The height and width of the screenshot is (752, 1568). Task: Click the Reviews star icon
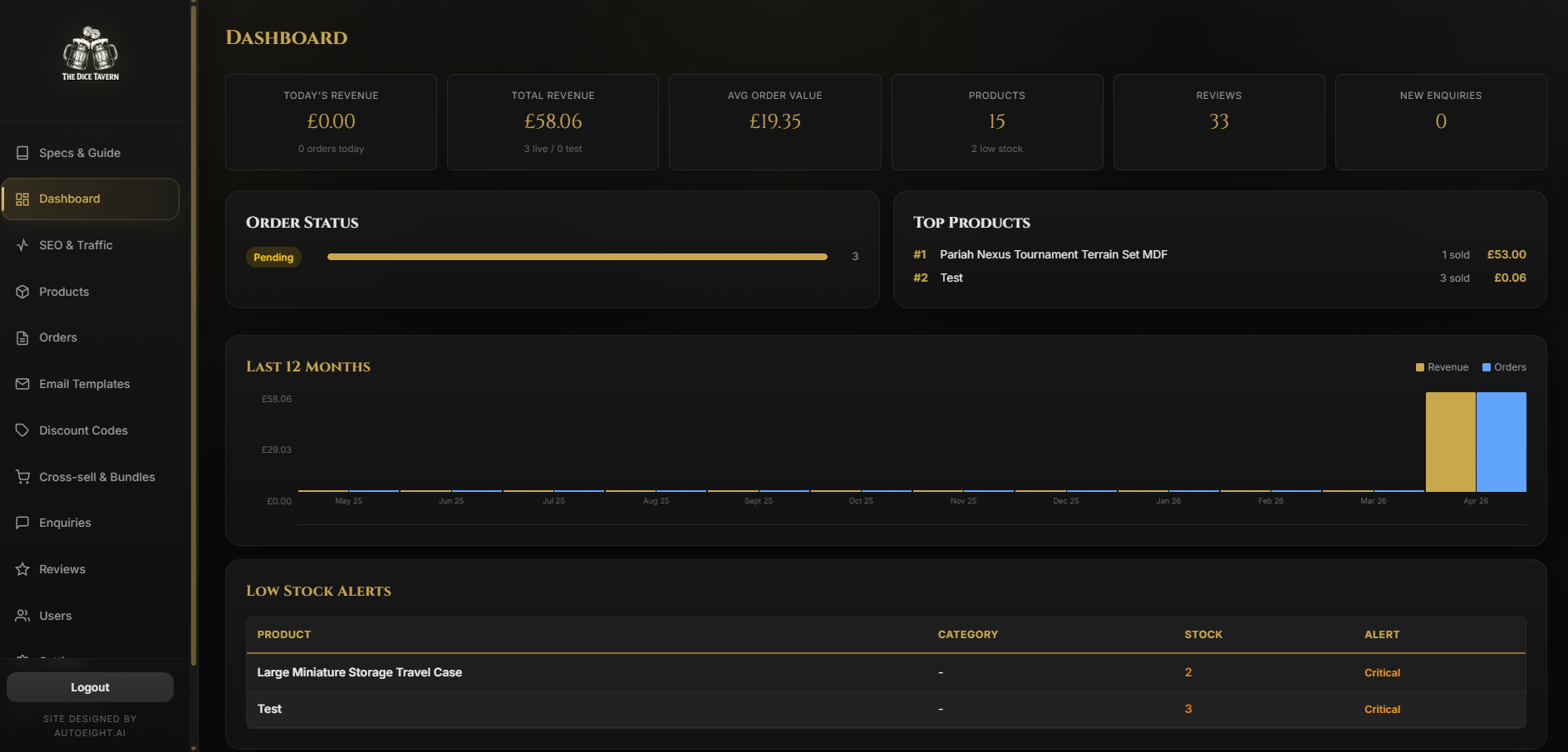click(22, 569)
